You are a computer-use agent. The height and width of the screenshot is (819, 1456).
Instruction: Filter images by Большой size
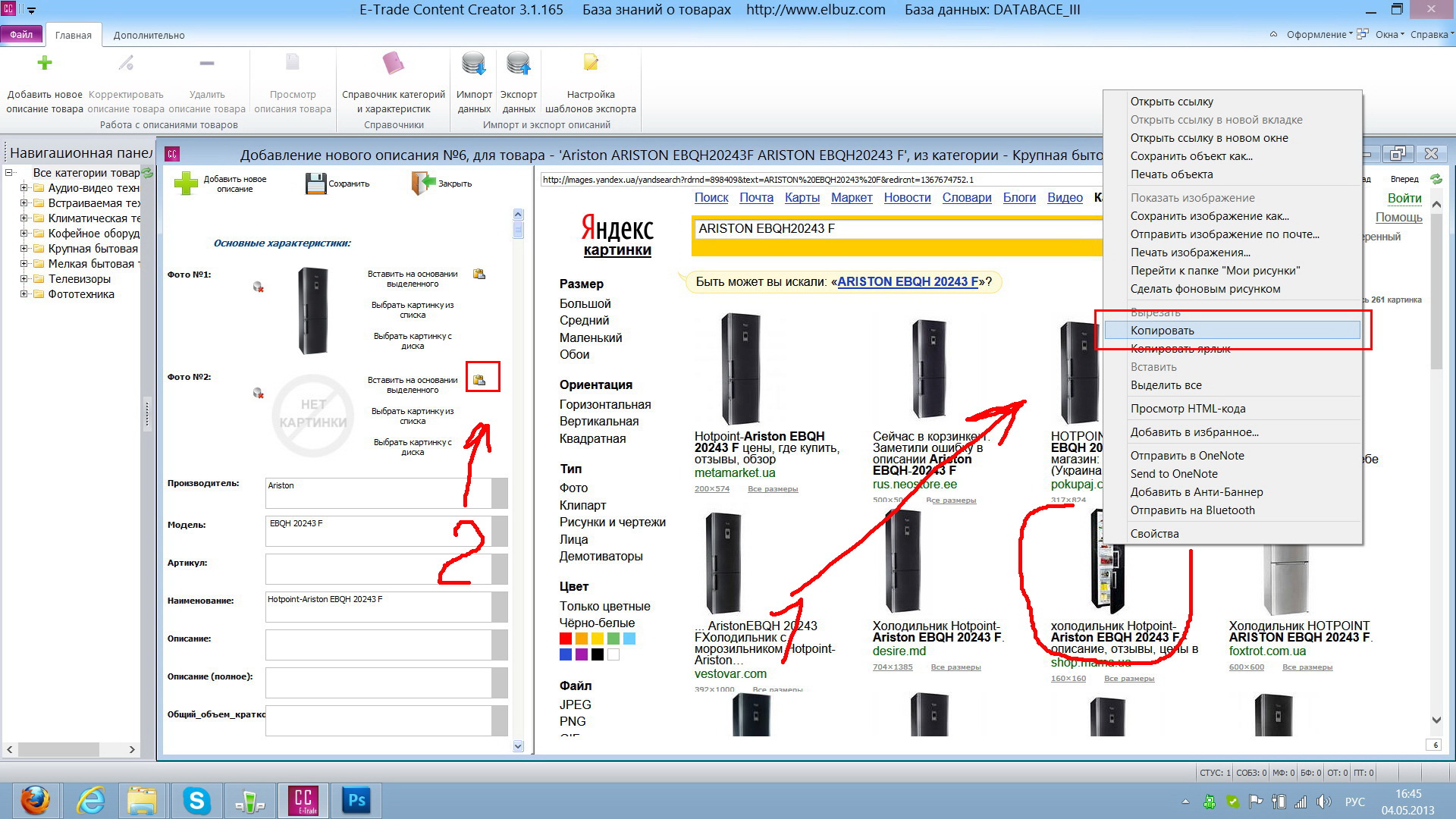tap(585, 304)
